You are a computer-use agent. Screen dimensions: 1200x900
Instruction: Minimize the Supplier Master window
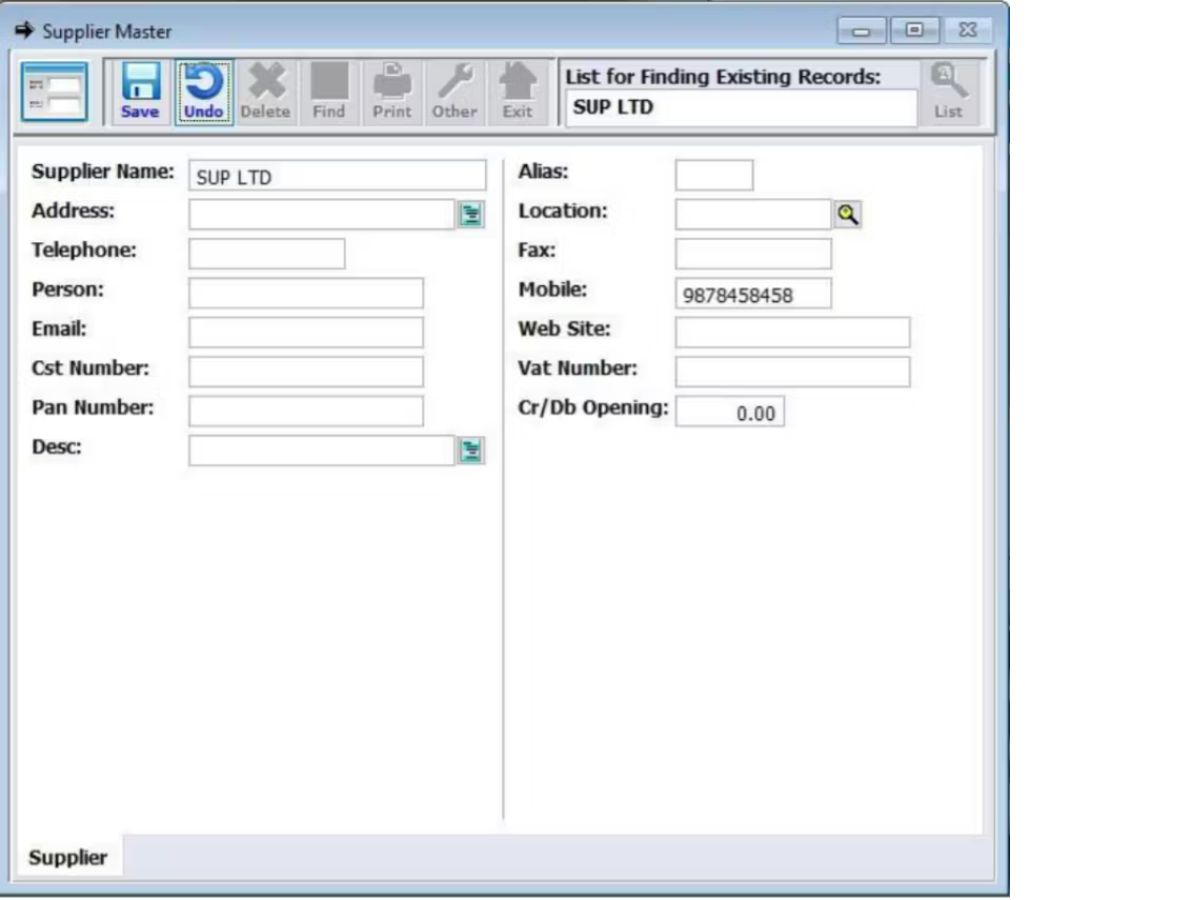tap(861, 31)
